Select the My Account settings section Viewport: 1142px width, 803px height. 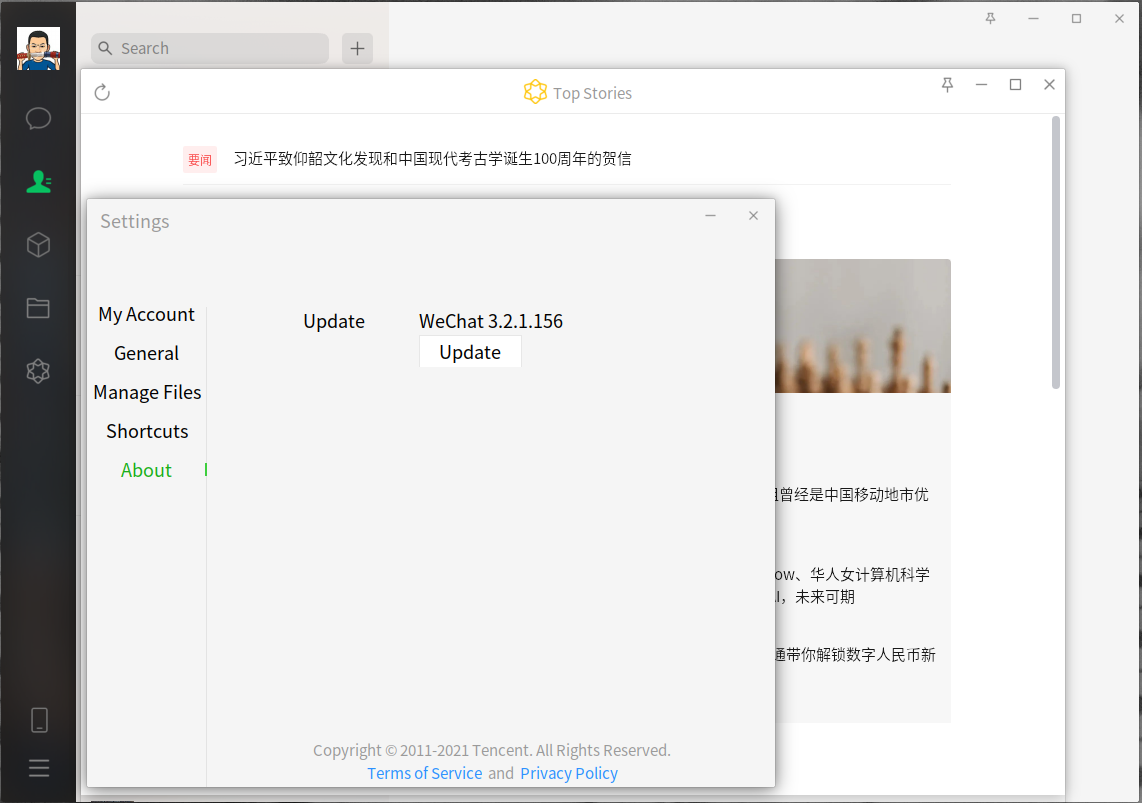pyautogui.click(x=146, y=314)
